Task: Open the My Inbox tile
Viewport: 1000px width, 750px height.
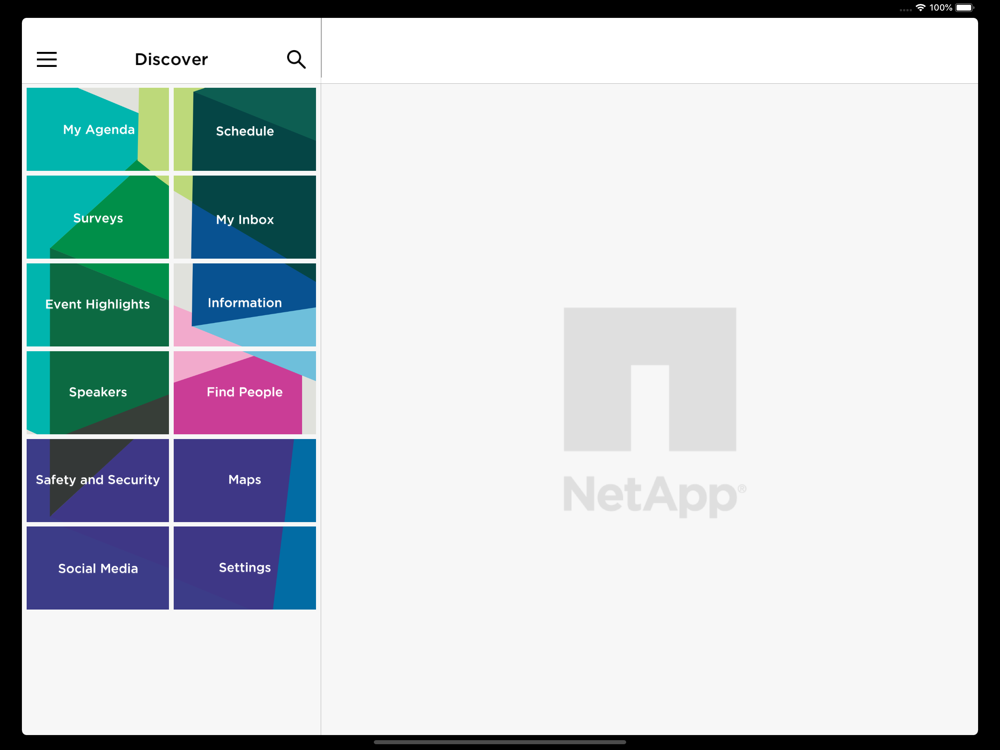Action: (245, 217)
